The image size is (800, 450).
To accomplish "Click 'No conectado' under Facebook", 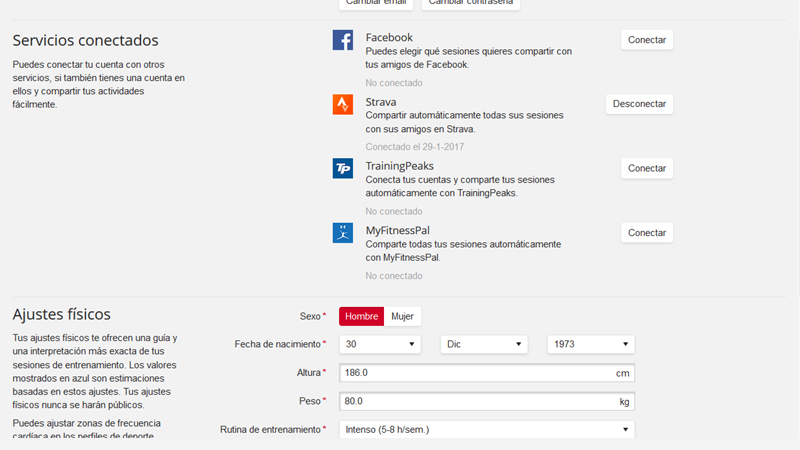I will [x=394, y=83].
